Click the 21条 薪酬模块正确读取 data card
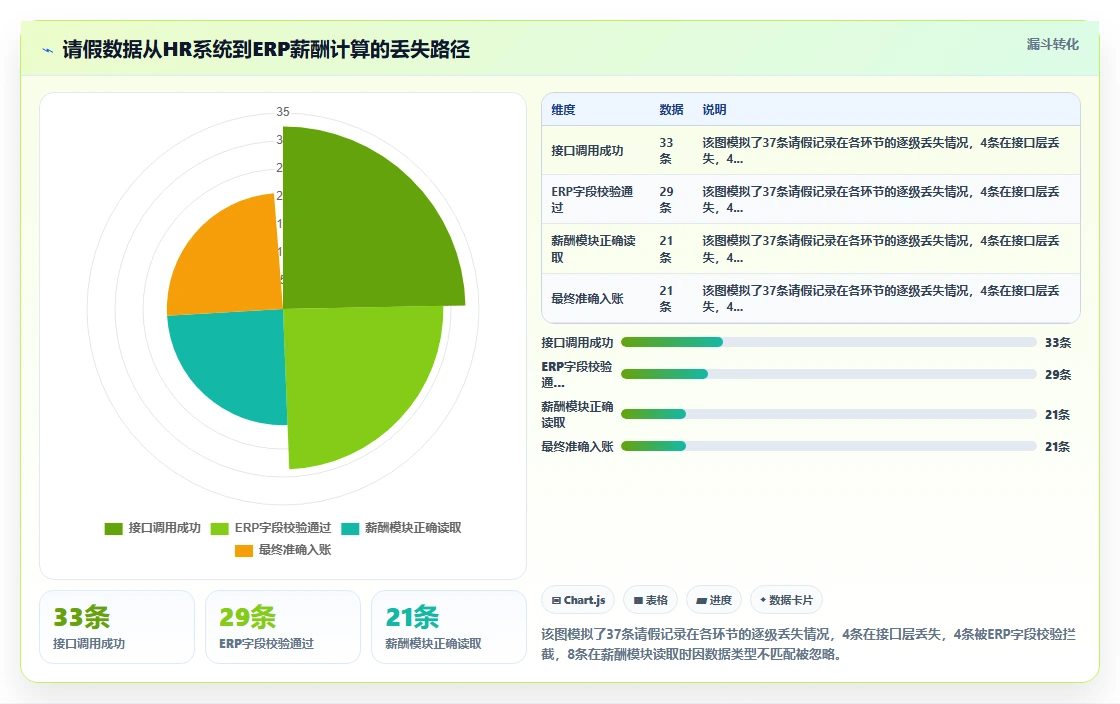Viewport: 1120px width, 704px height. point(449,627)
